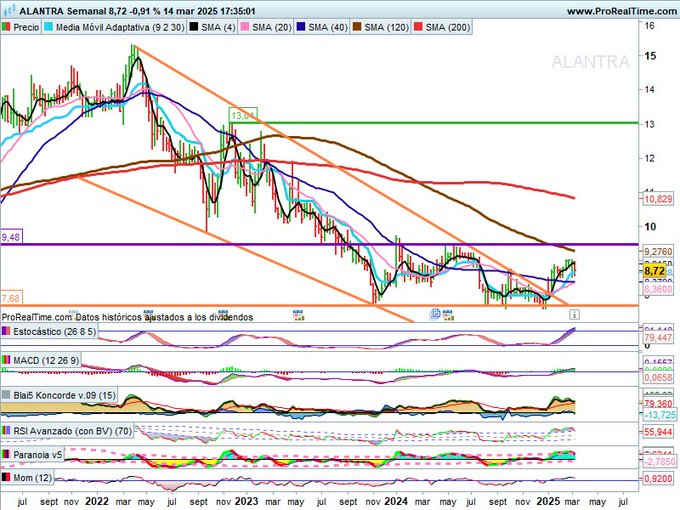Open the document event icon near 2024

[x=435, y=314]
